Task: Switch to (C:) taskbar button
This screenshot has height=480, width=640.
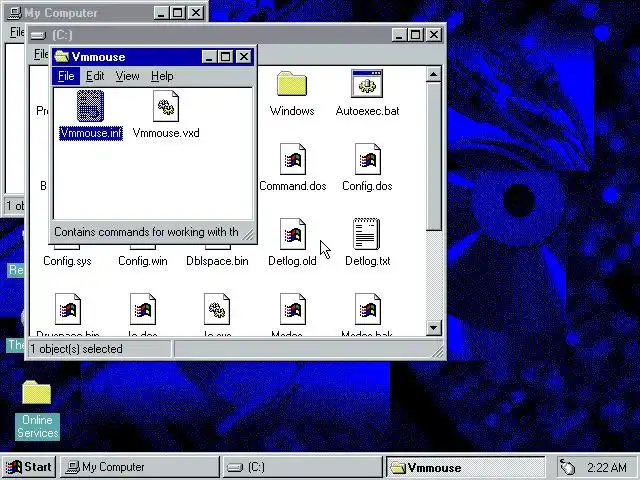Action: tap(303, 467)
